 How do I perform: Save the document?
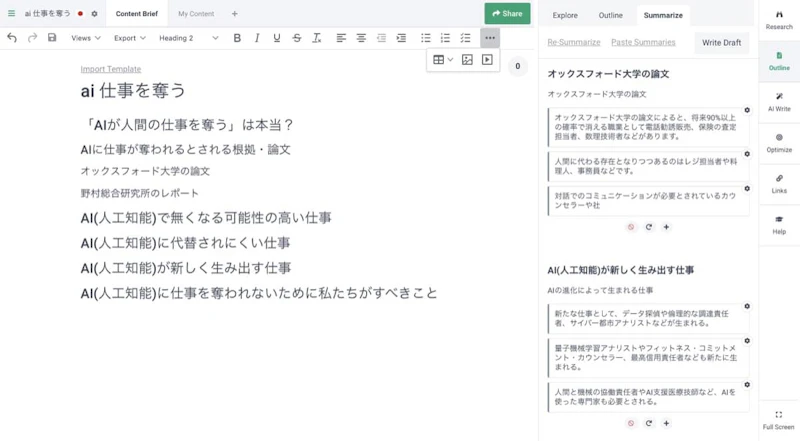point(52,38)
